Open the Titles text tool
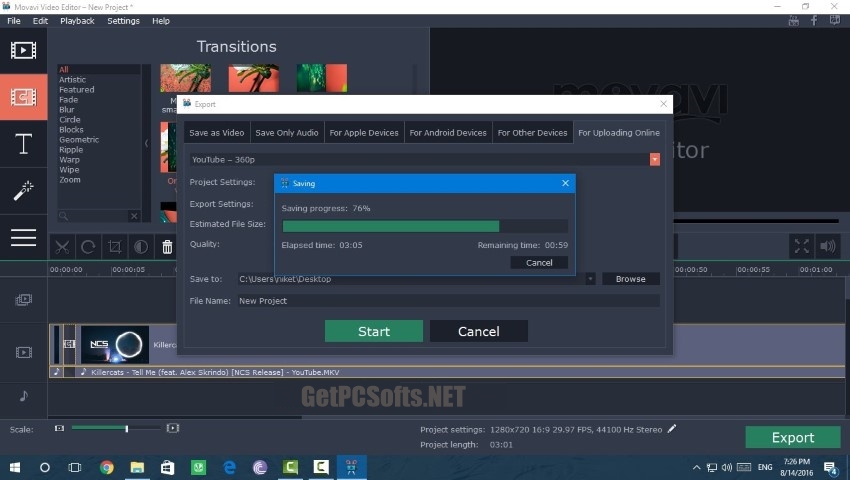The width and height of the screenshot is (850, 480). click(x=23, y=144)
